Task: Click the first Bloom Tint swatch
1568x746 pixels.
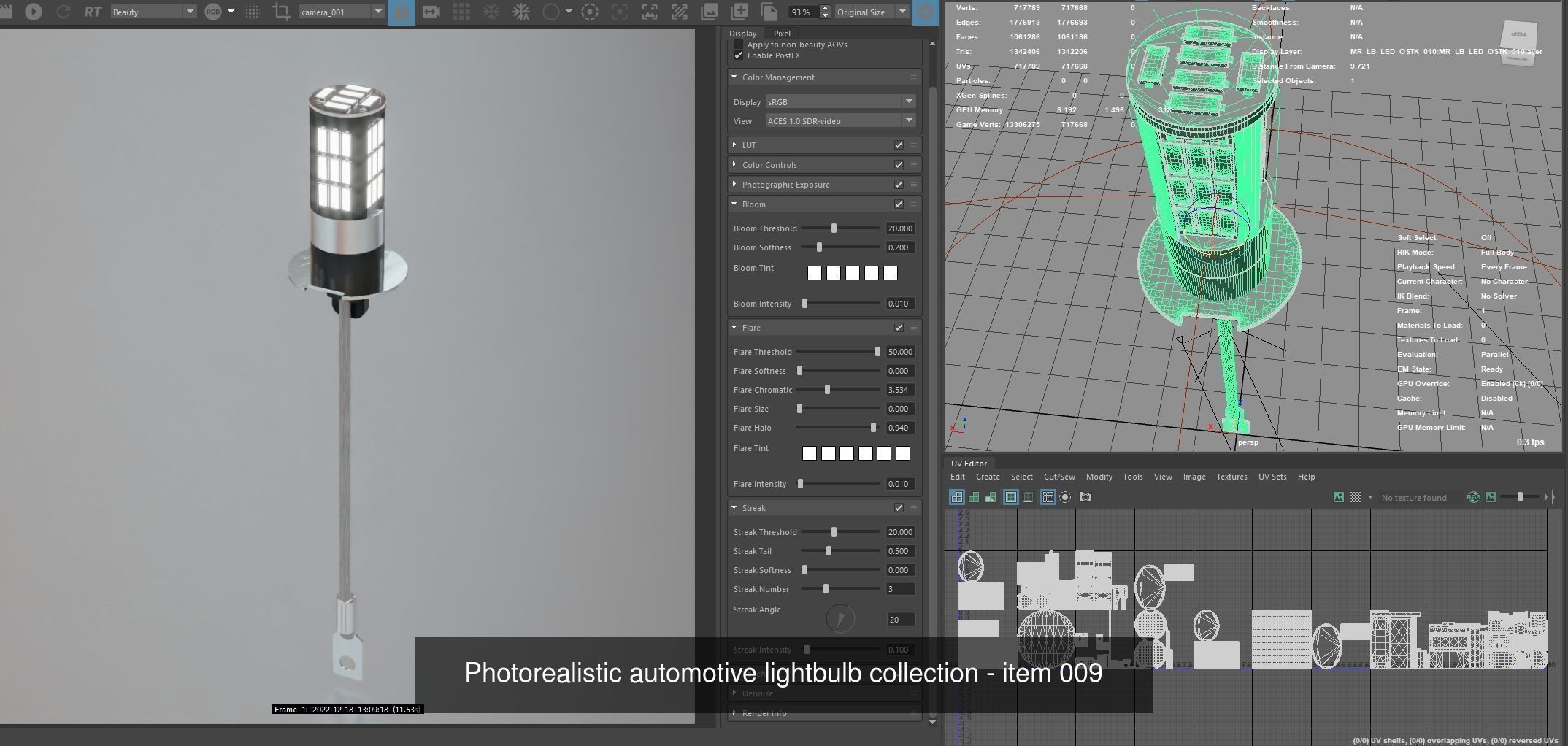Action: coord(815,273)
